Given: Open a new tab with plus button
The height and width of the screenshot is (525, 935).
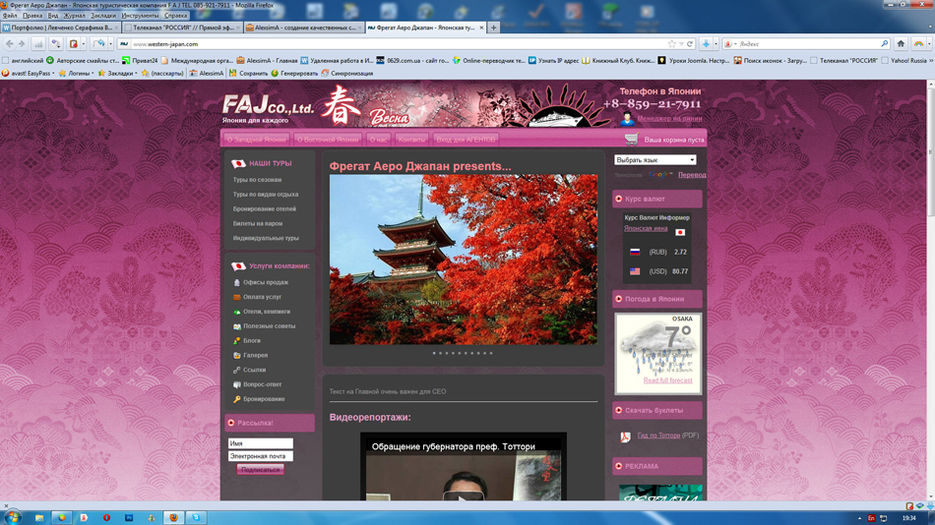Looking at the screenshot, I should 493,27.
